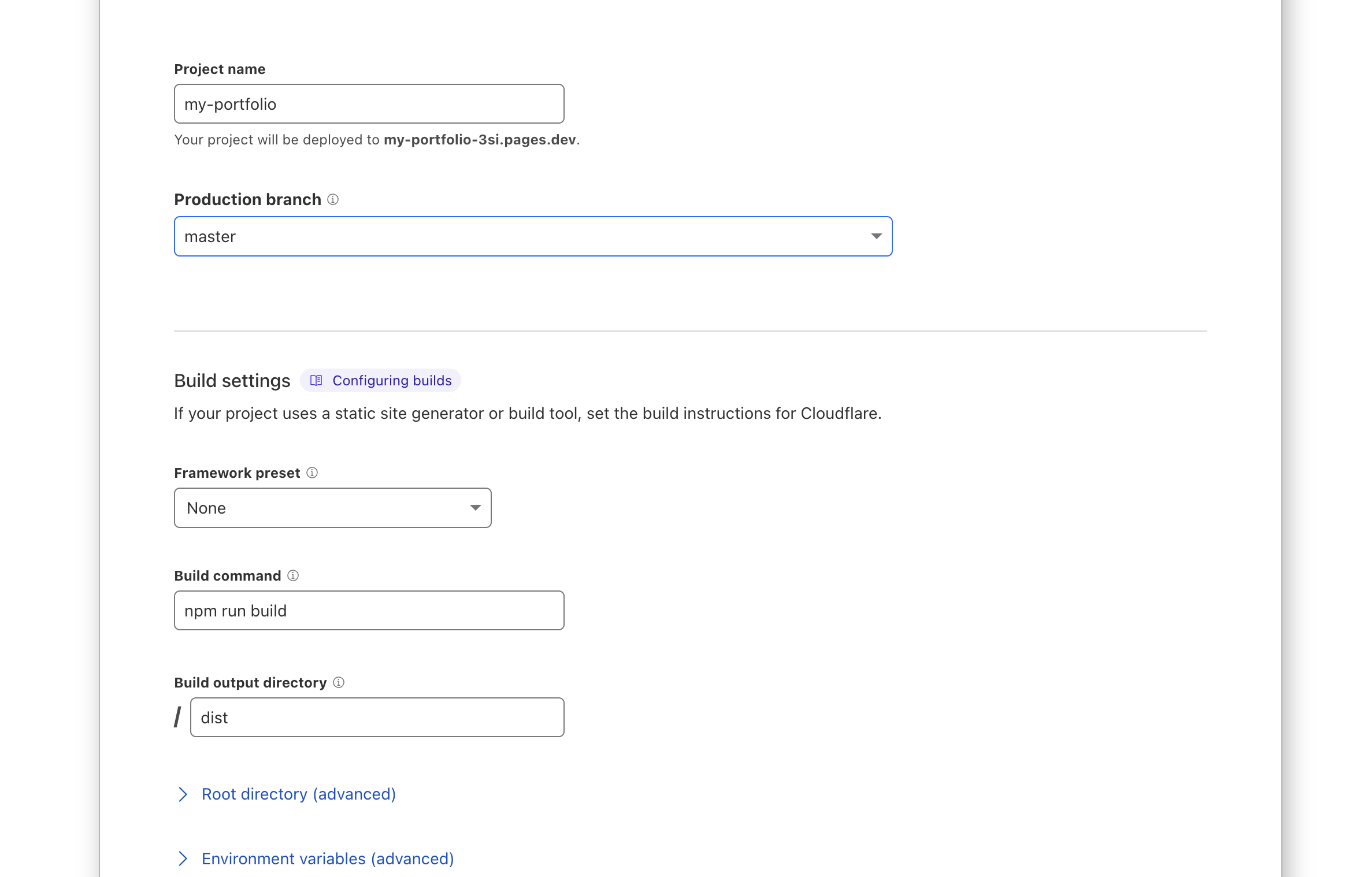
Task: Click the Framework preset info icon
Action: (312, 473)
